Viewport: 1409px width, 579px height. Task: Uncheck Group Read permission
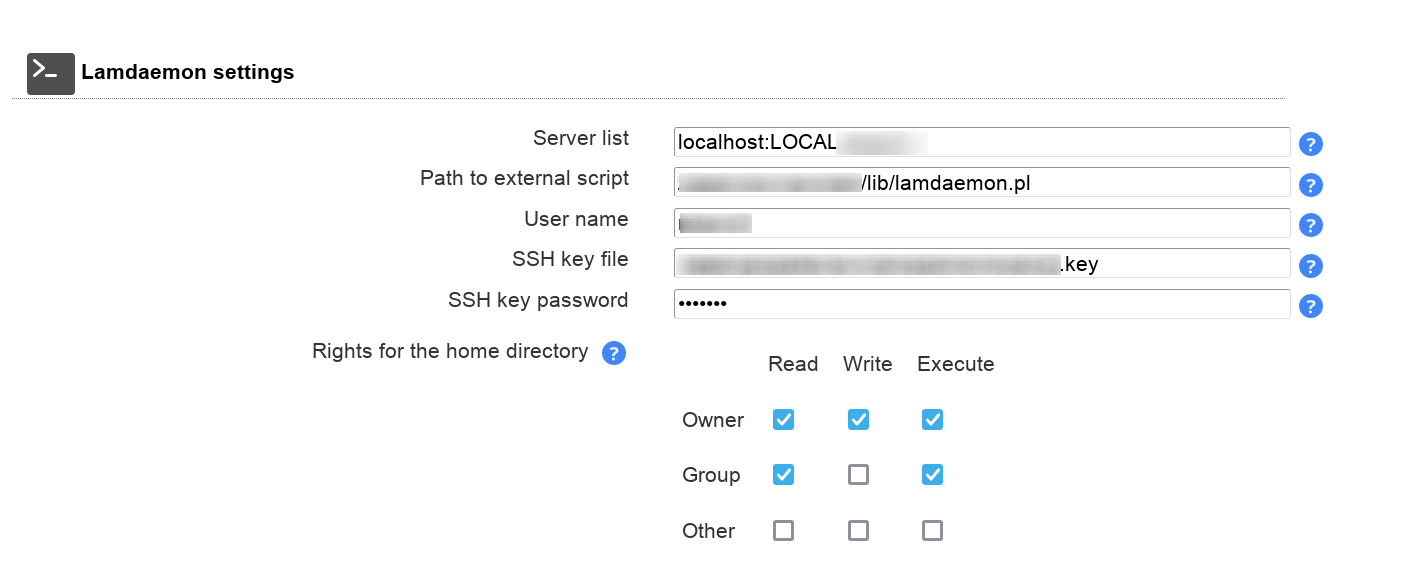(783, 475)
